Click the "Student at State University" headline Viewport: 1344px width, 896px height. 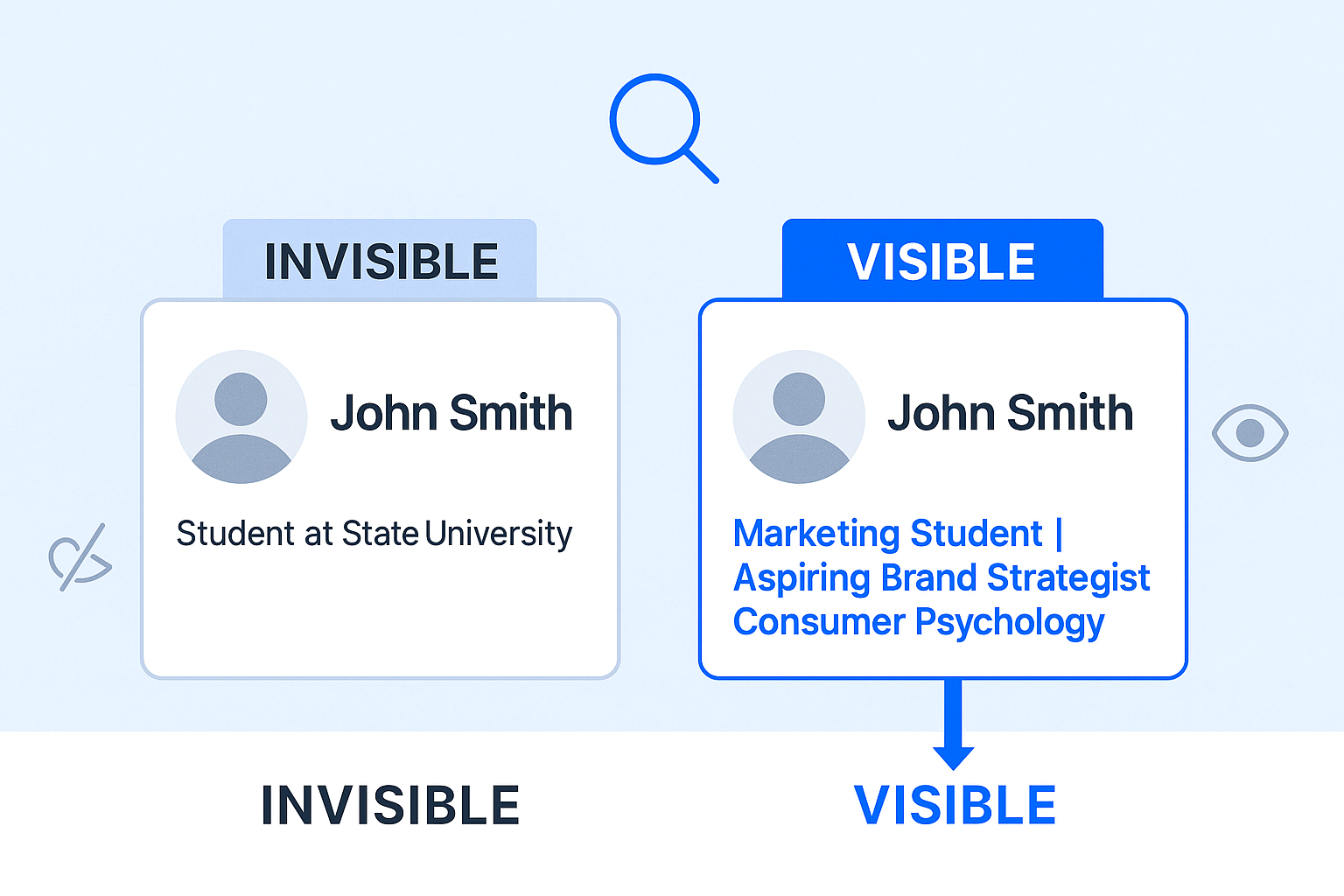pos(374,534)
